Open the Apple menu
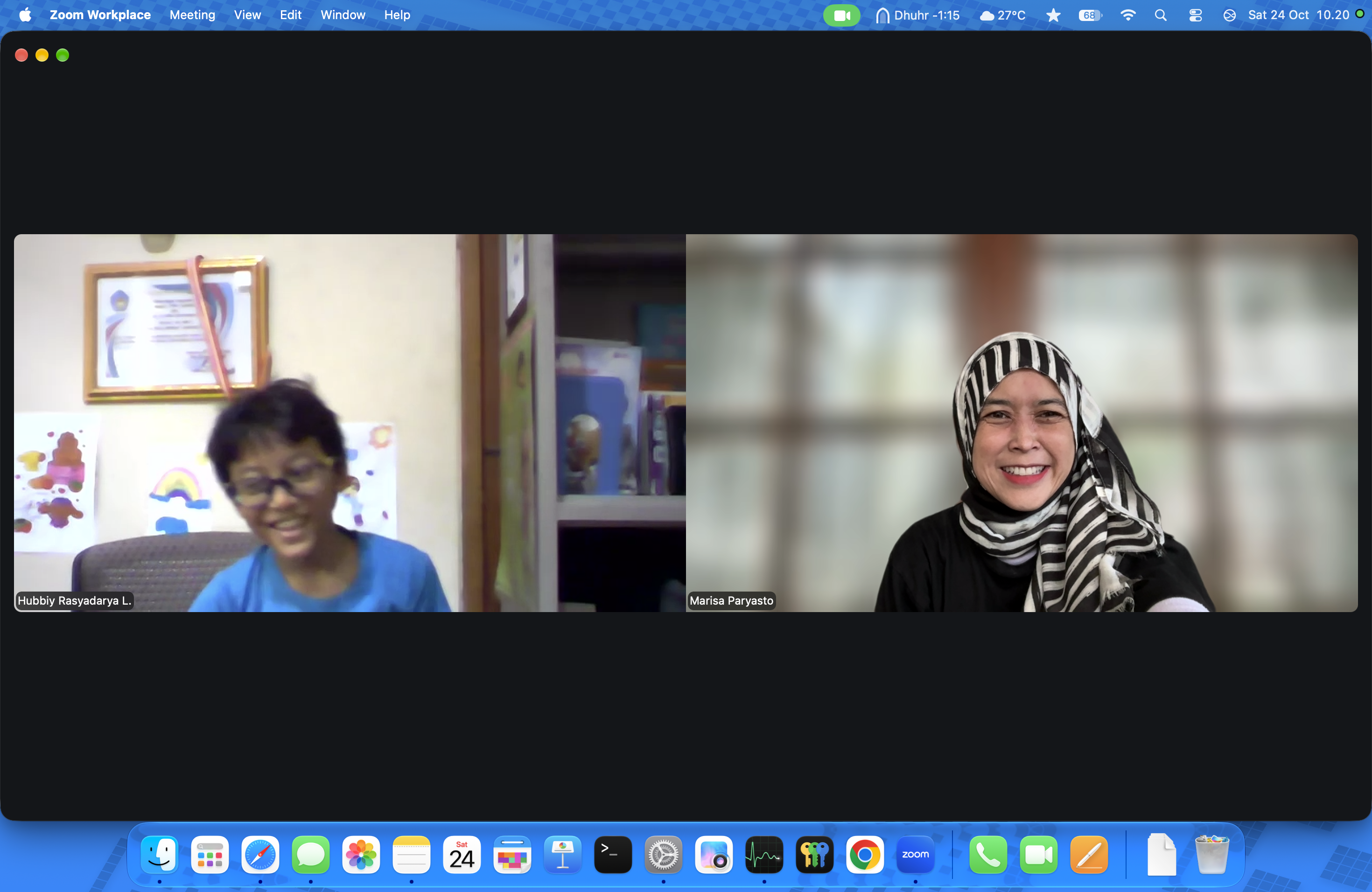Viewport: 1372px width, 892px height. (x=25, y=15)
